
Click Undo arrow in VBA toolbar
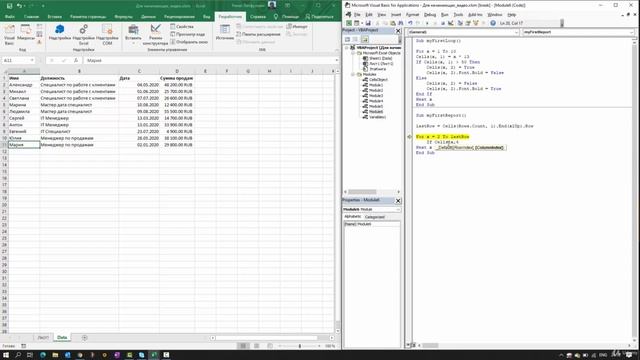pyautogui.click(x=410, y=23)
